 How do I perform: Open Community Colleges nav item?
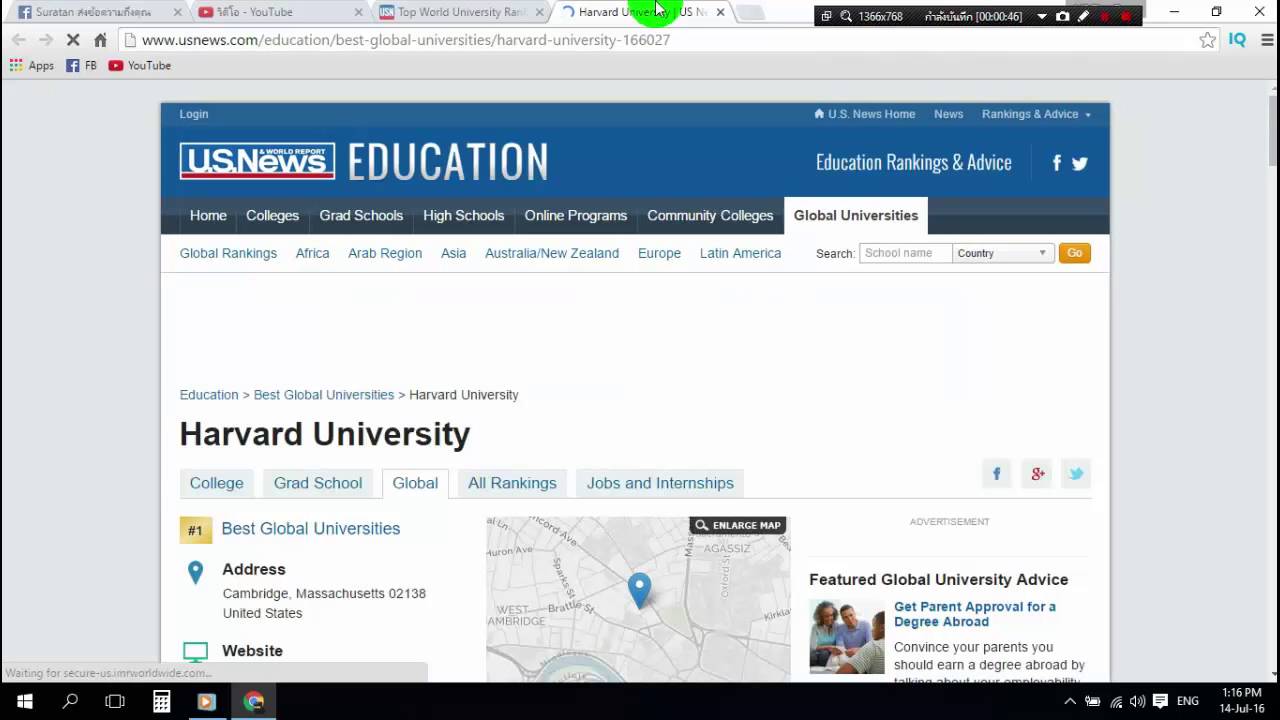coord(710,215)
